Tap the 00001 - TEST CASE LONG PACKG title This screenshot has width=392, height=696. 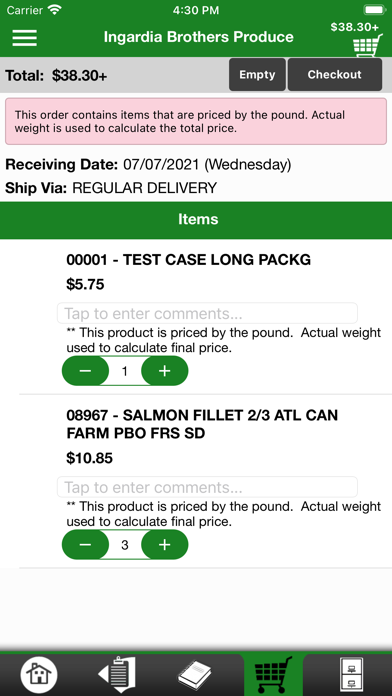pyautogui.click(x=189, y=260)
